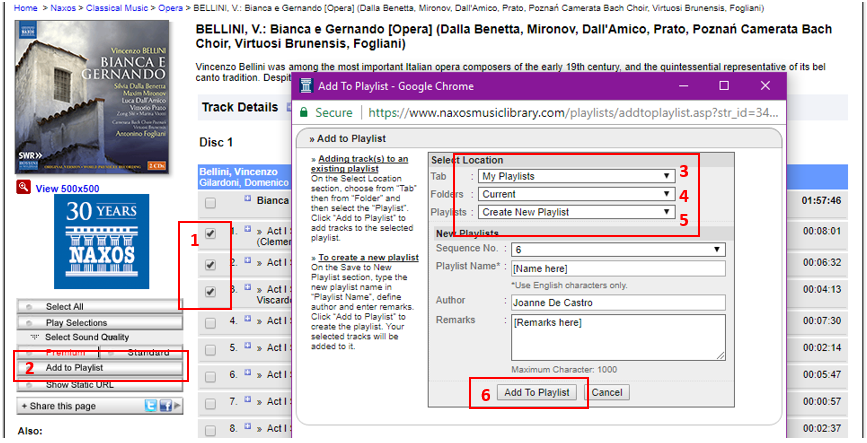Click the Naxos pillar icon in popup title bar
Image resolution: width=867 pixels, height=443 pixels.
306,86
